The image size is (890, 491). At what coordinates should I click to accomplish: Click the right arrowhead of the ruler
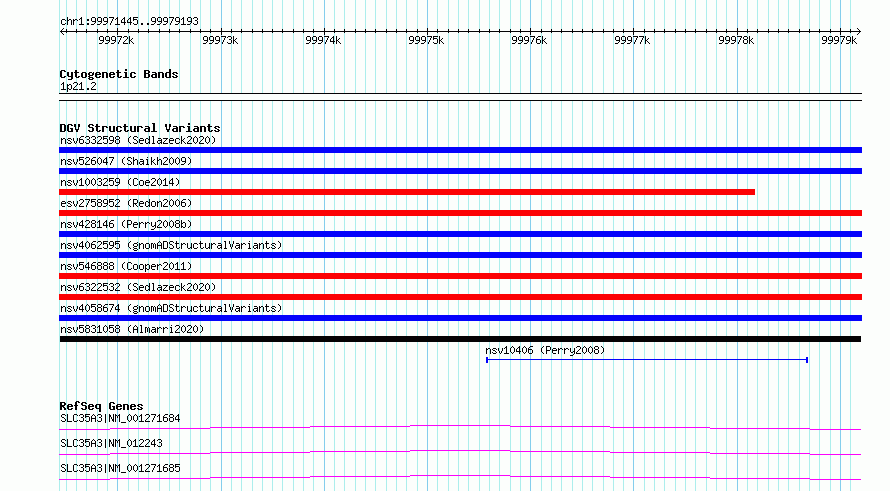[x=858, y=32]
